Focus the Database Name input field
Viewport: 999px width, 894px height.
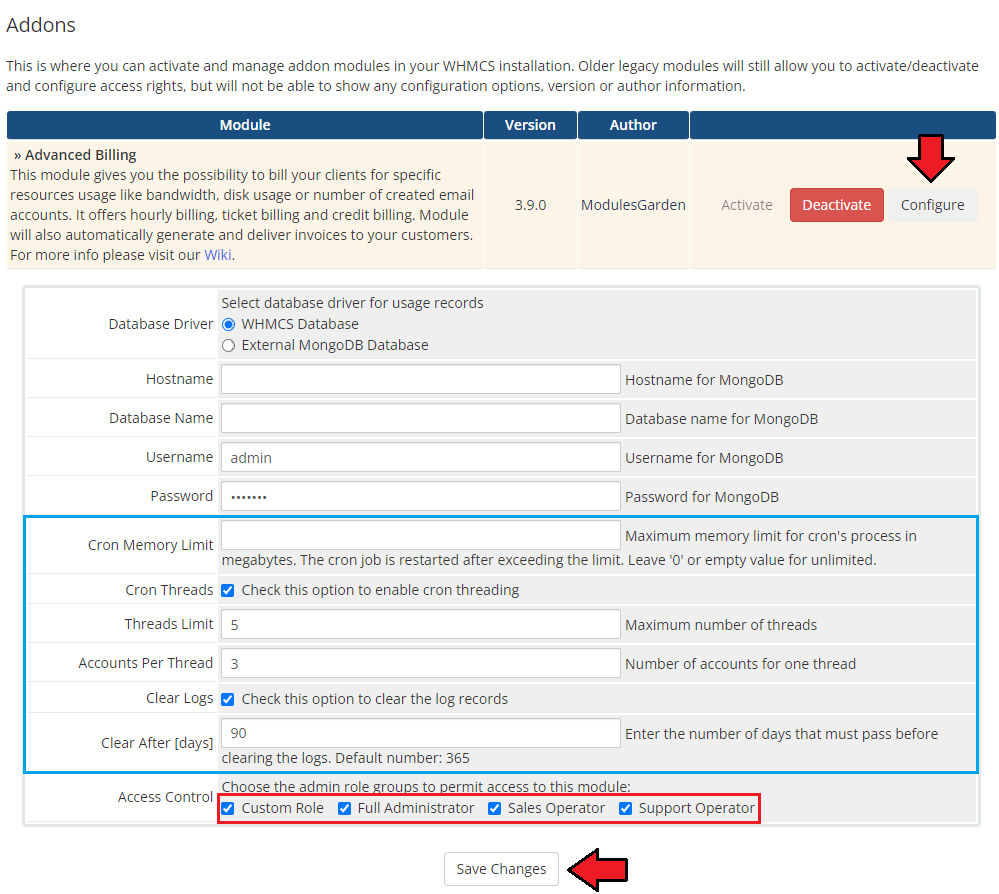click(420, 418)
